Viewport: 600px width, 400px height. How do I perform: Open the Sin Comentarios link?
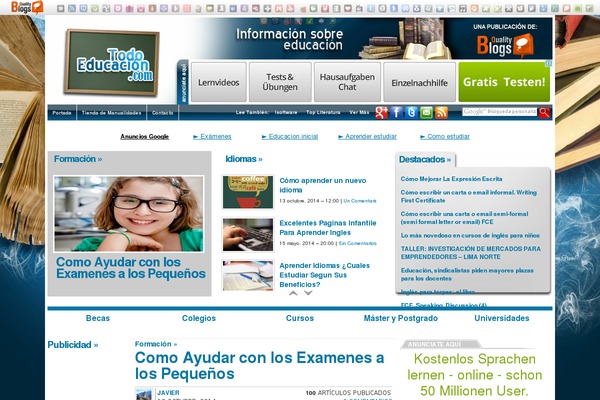point(357,243)
